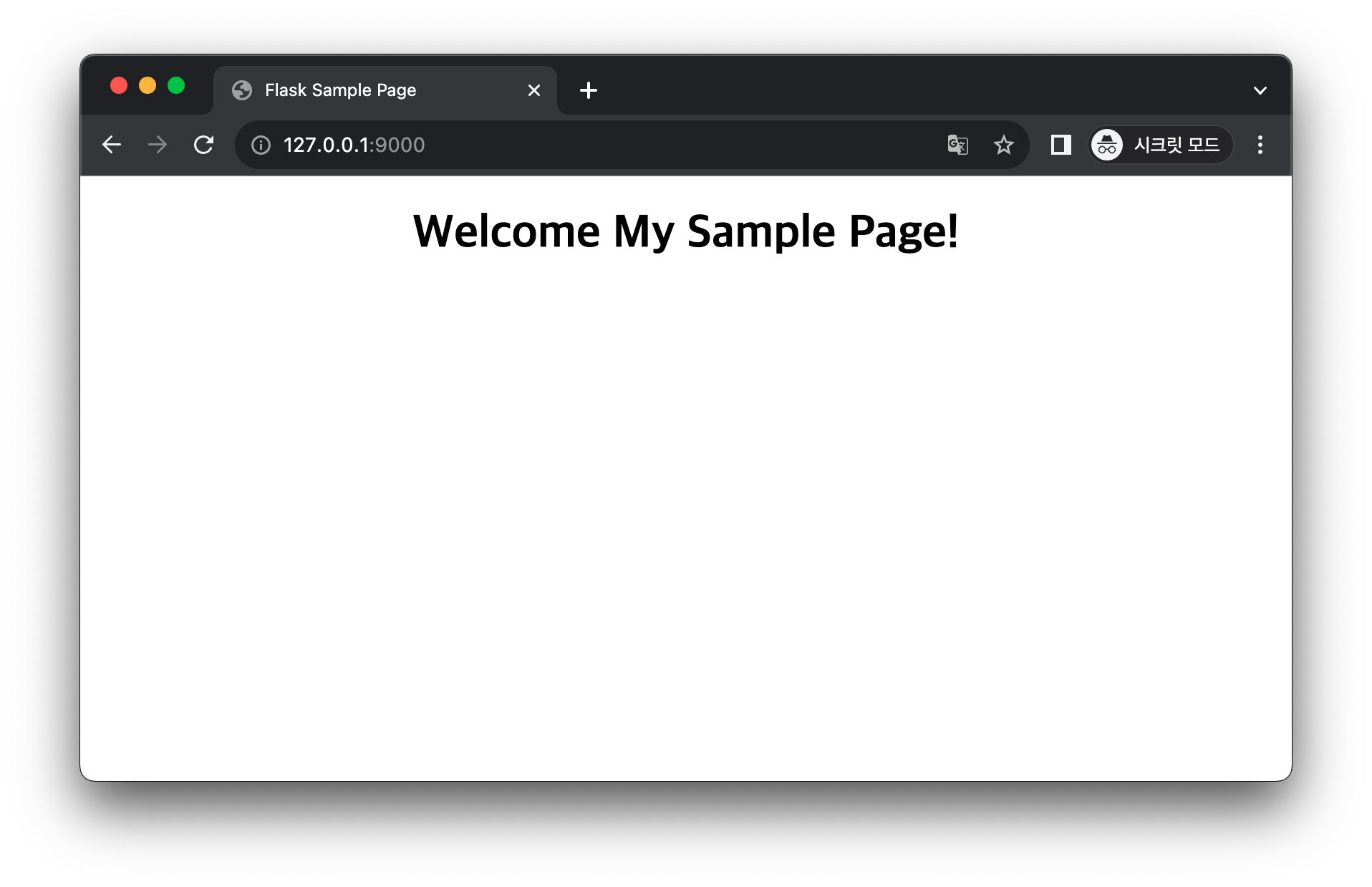Click the forward navigation arrow

click(158, 145)
